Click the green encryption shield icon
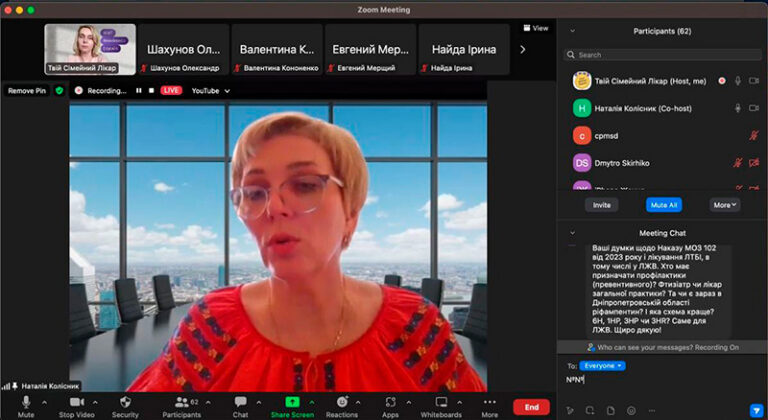The height and width of the screenshot is (420, 768). (60, 90)
